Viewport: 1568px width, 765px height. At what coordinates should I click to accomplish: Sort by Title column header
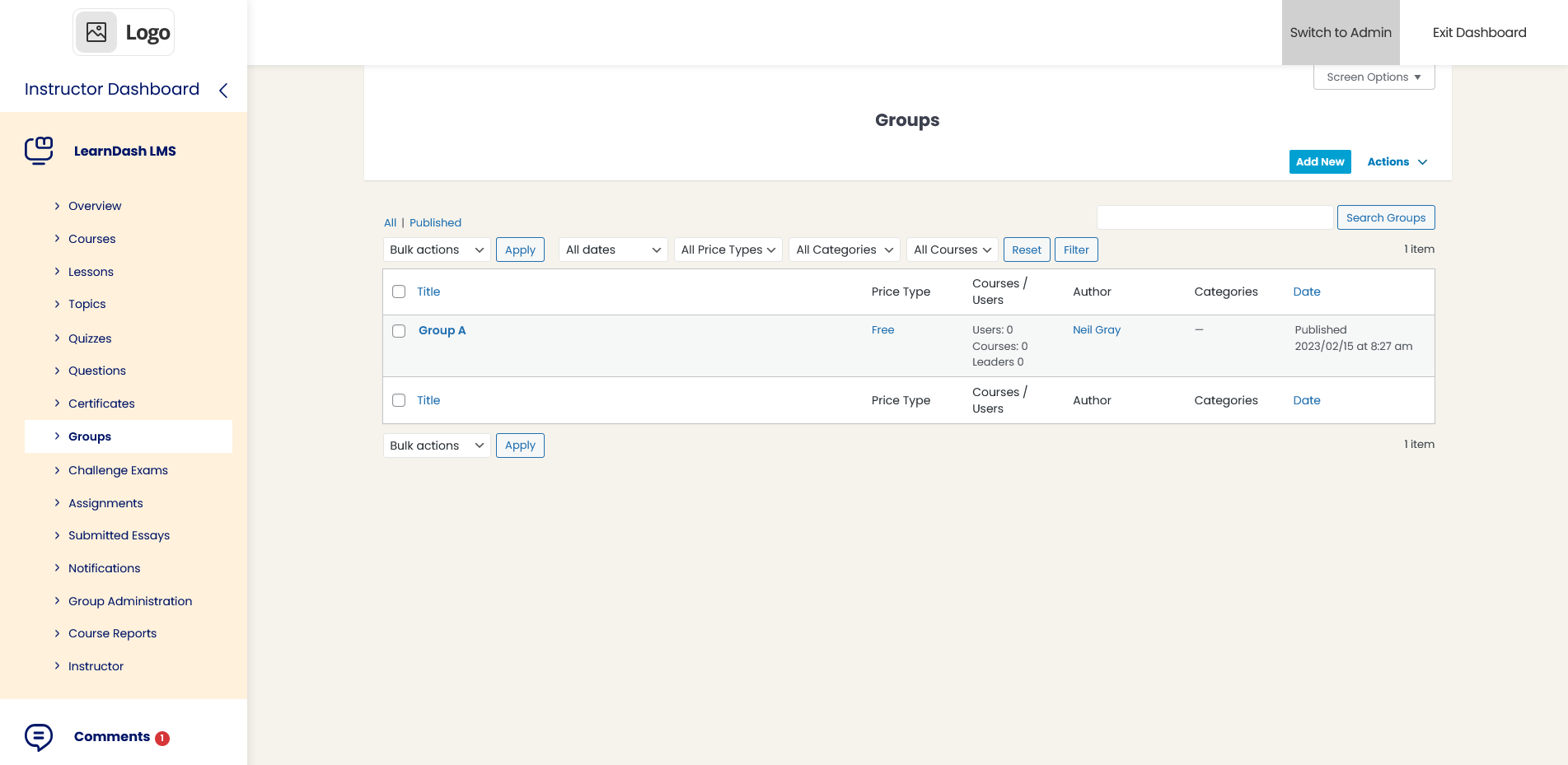click(x=428, y=292)
